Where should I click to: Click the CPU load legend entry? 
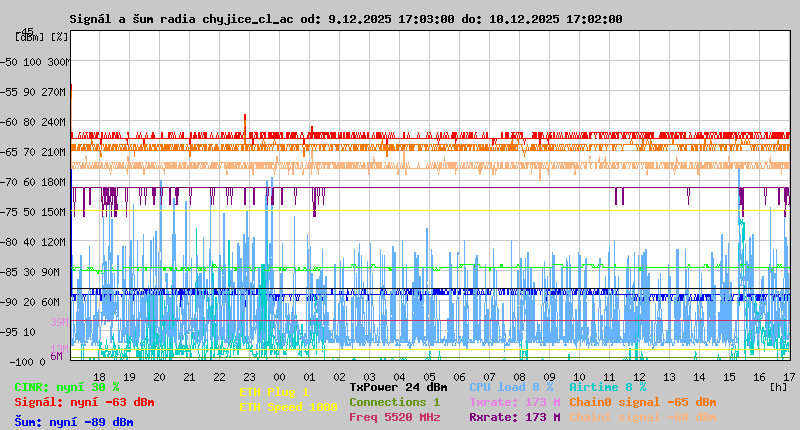click(x=510, y=387)
